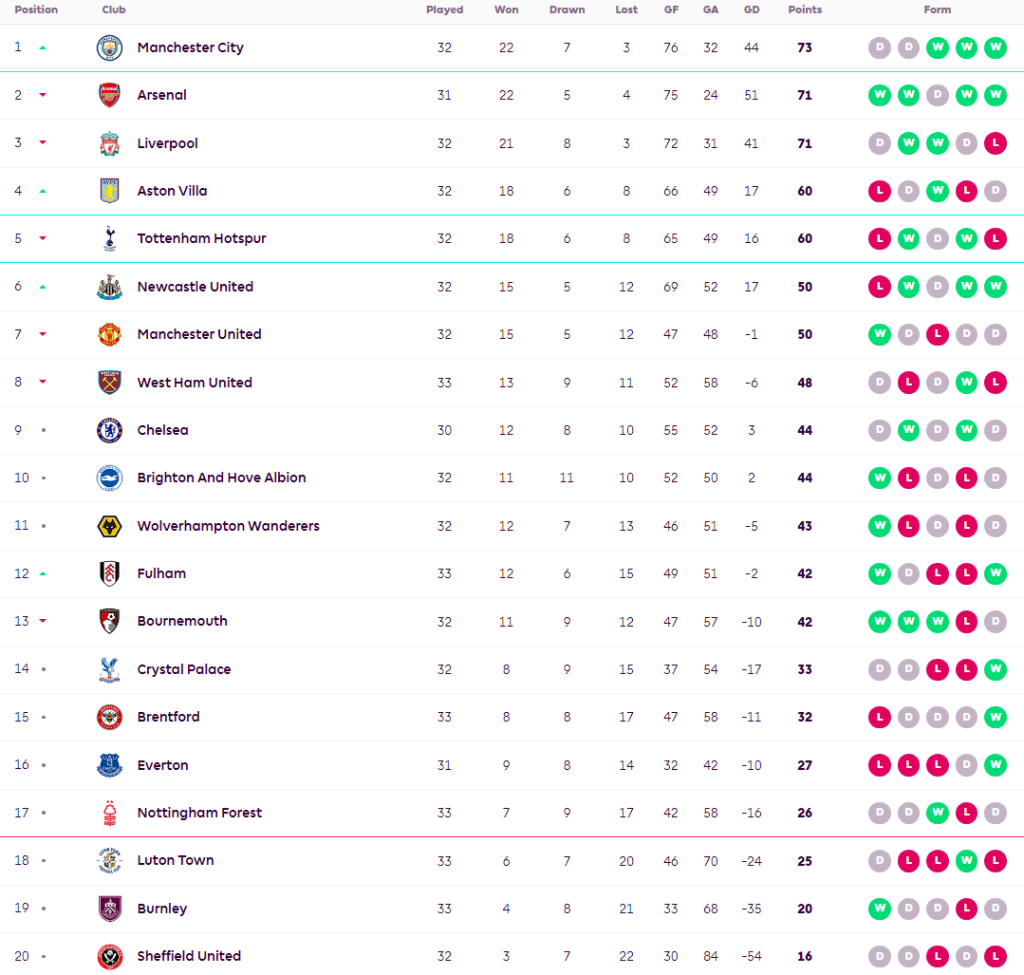Click the Points column header
Screen dimensions: 1024x975
pyautogui.click(x=804, y=10)
